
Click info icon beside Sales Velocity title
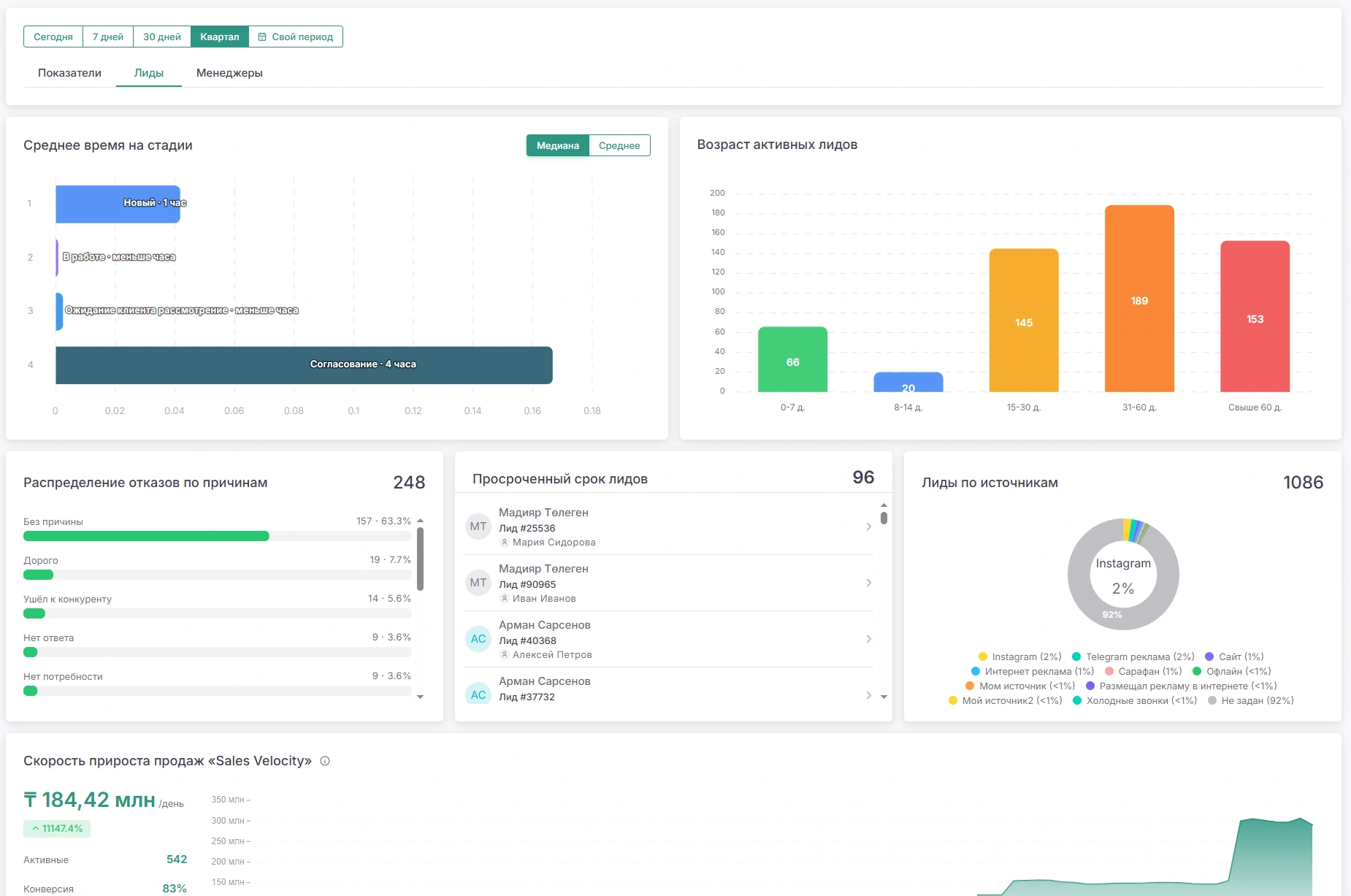tap(325, 761)
